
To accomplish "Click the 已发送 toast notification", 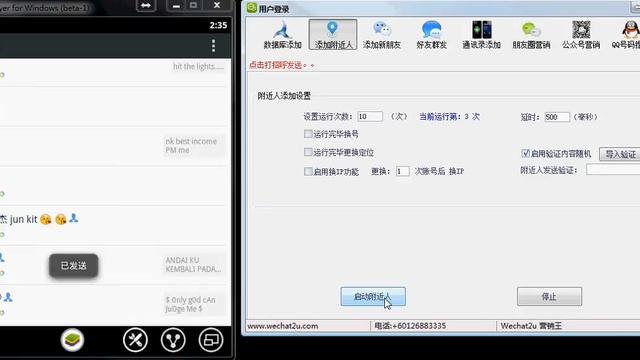I will pyautogui.click(x=73, y=266).
